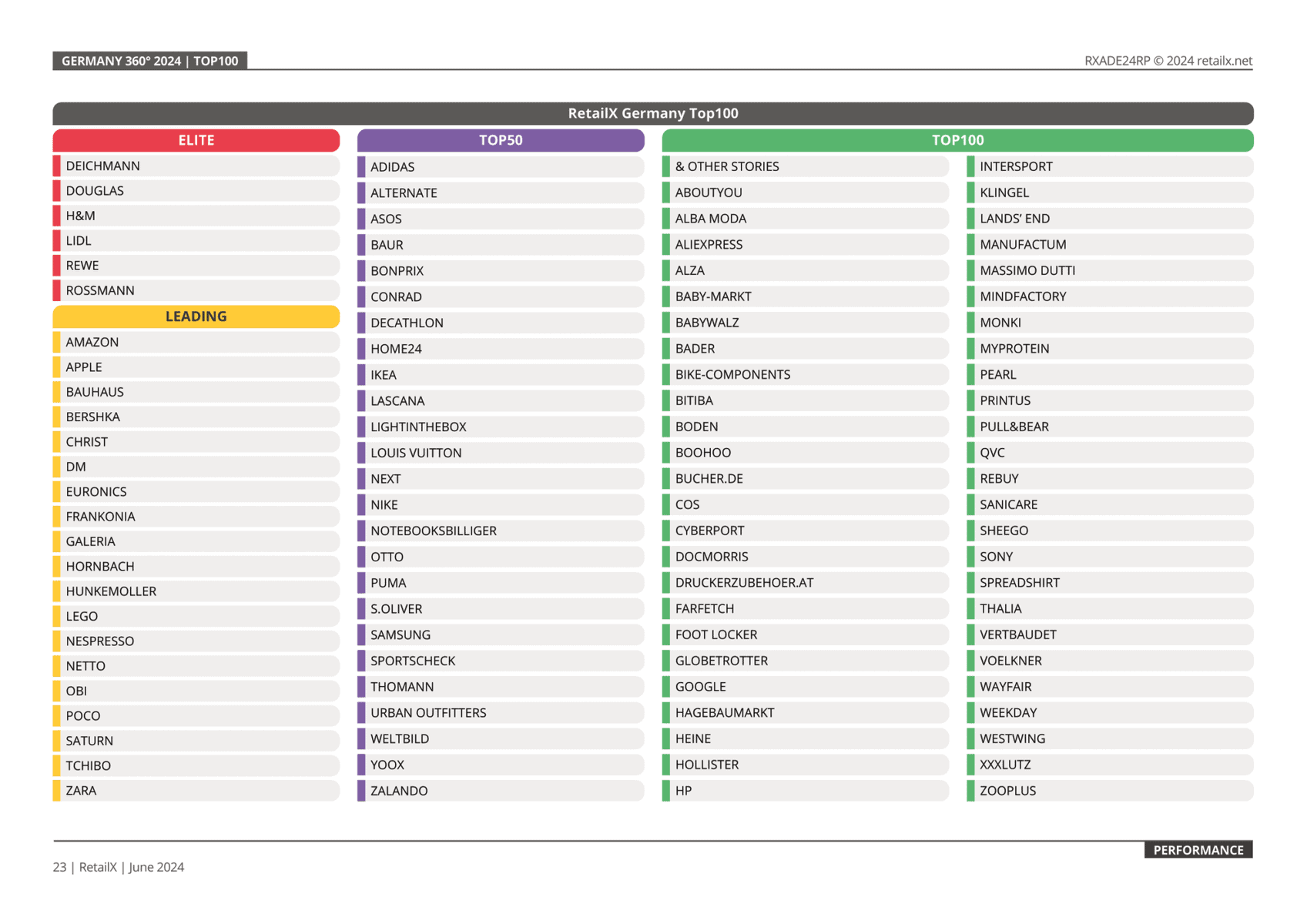Viewport: 1307px width, 924px height.
Task: Select ROSSMANN in the Elite list
Action: tap(196, 290)
